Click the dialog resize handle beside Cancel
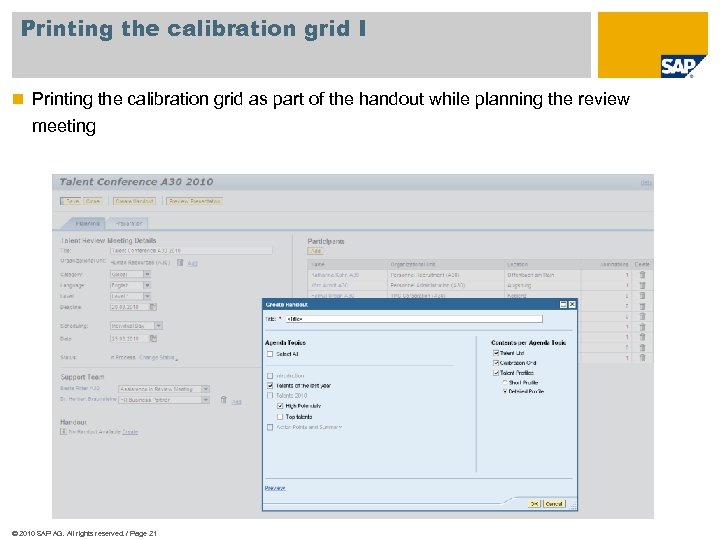This screenshot has height=540, width=720. point(573,506)
